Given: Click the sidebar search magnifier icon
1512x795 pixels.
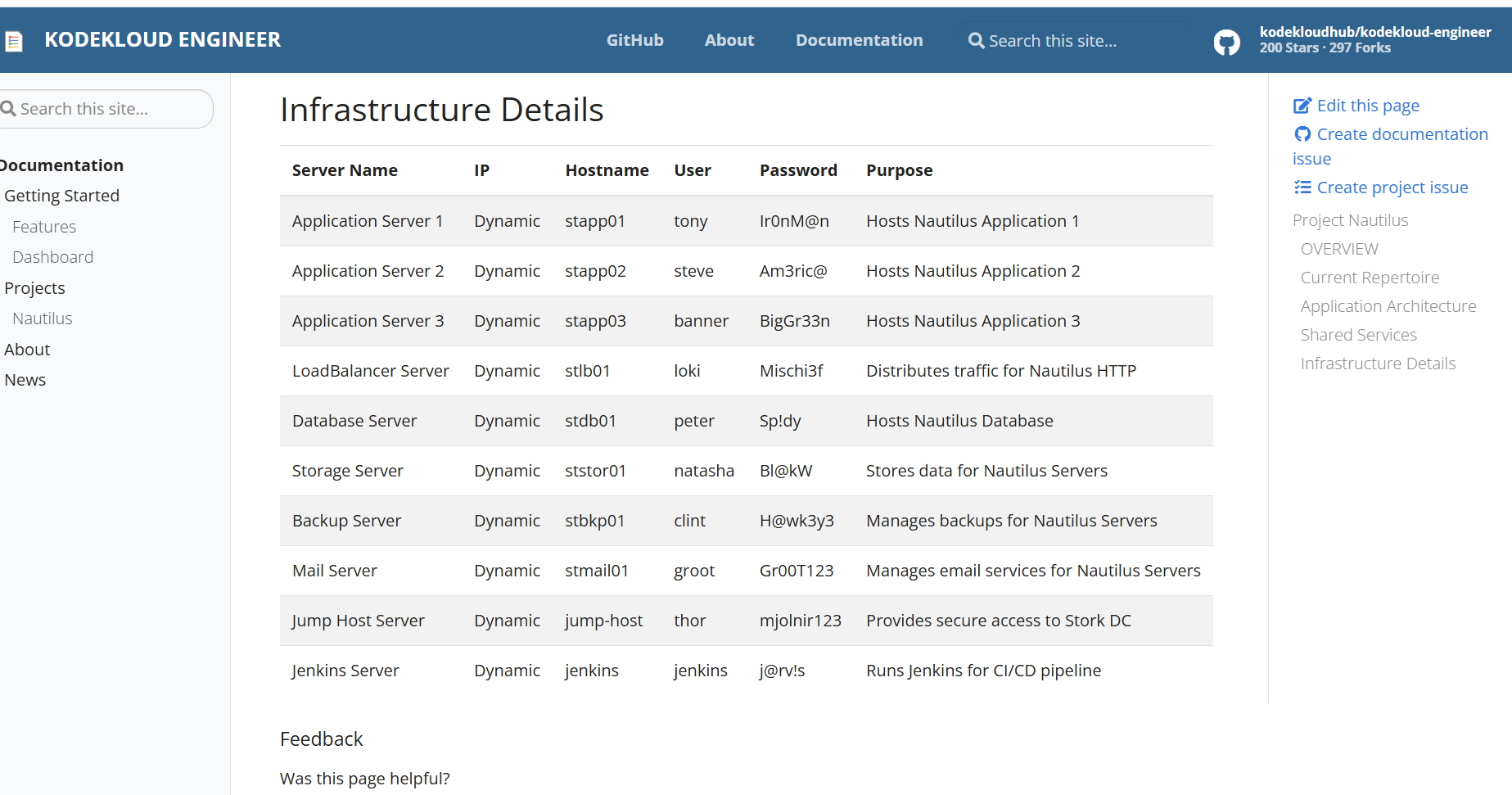Looking at the screenshot, I should 8,109.
